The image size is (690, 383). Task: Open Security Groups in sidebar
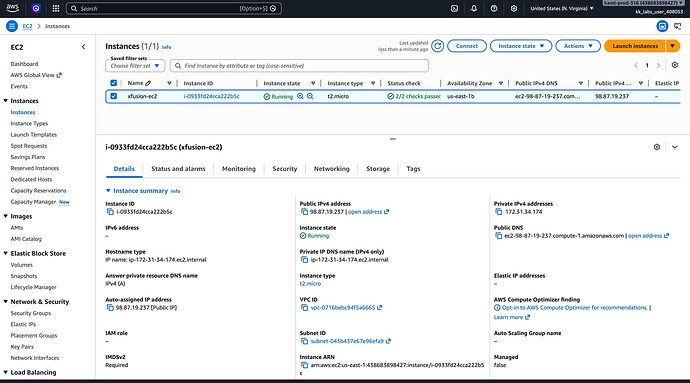(x=31, y=313)
